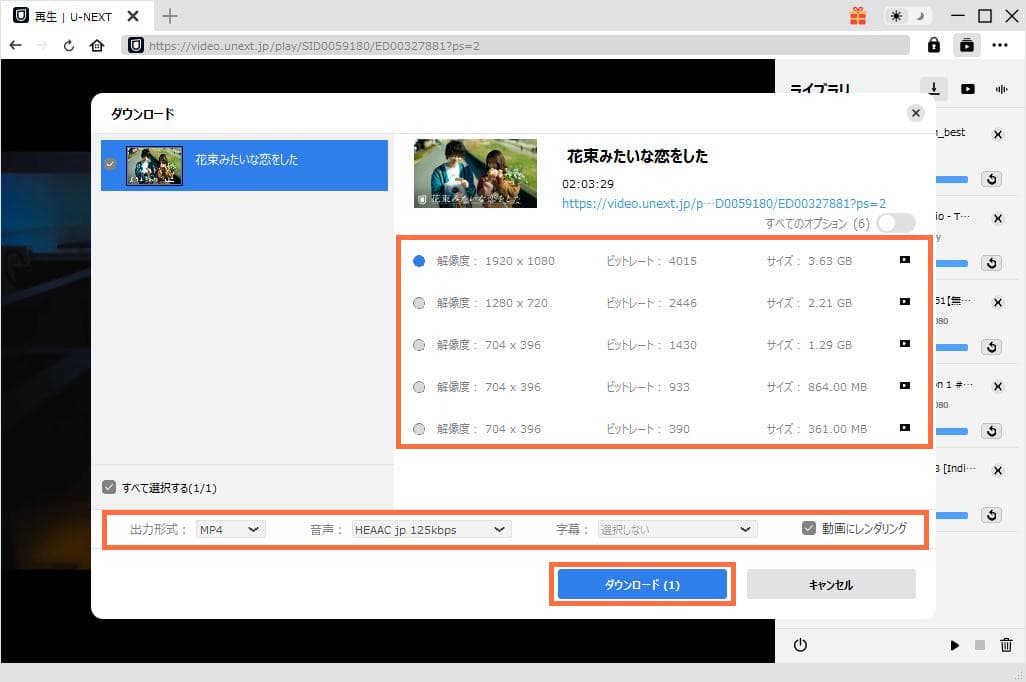Screen dimensions: 1026x682
Task: Click the large movie thumbnail in dialog
Action: [476, 173]
